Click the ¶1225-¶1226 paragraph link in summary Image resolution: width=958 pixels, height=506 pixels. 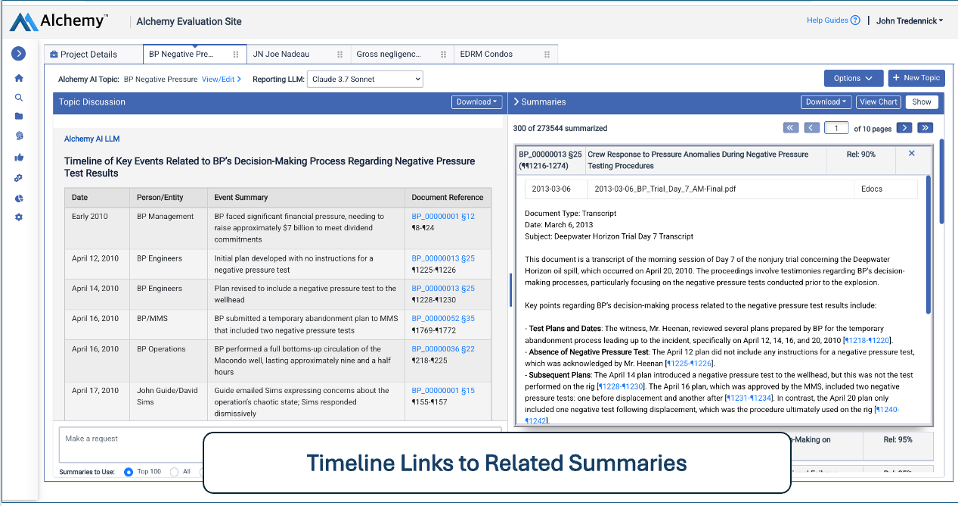[689, 364]
